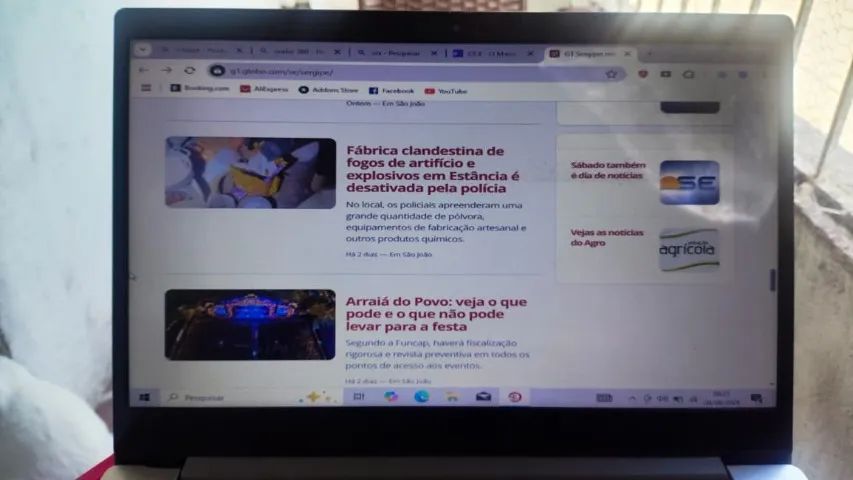Open the Mail app in the taskbar
Image resolution: width=853 pixels, height=480 pixels.
[484, 397]
